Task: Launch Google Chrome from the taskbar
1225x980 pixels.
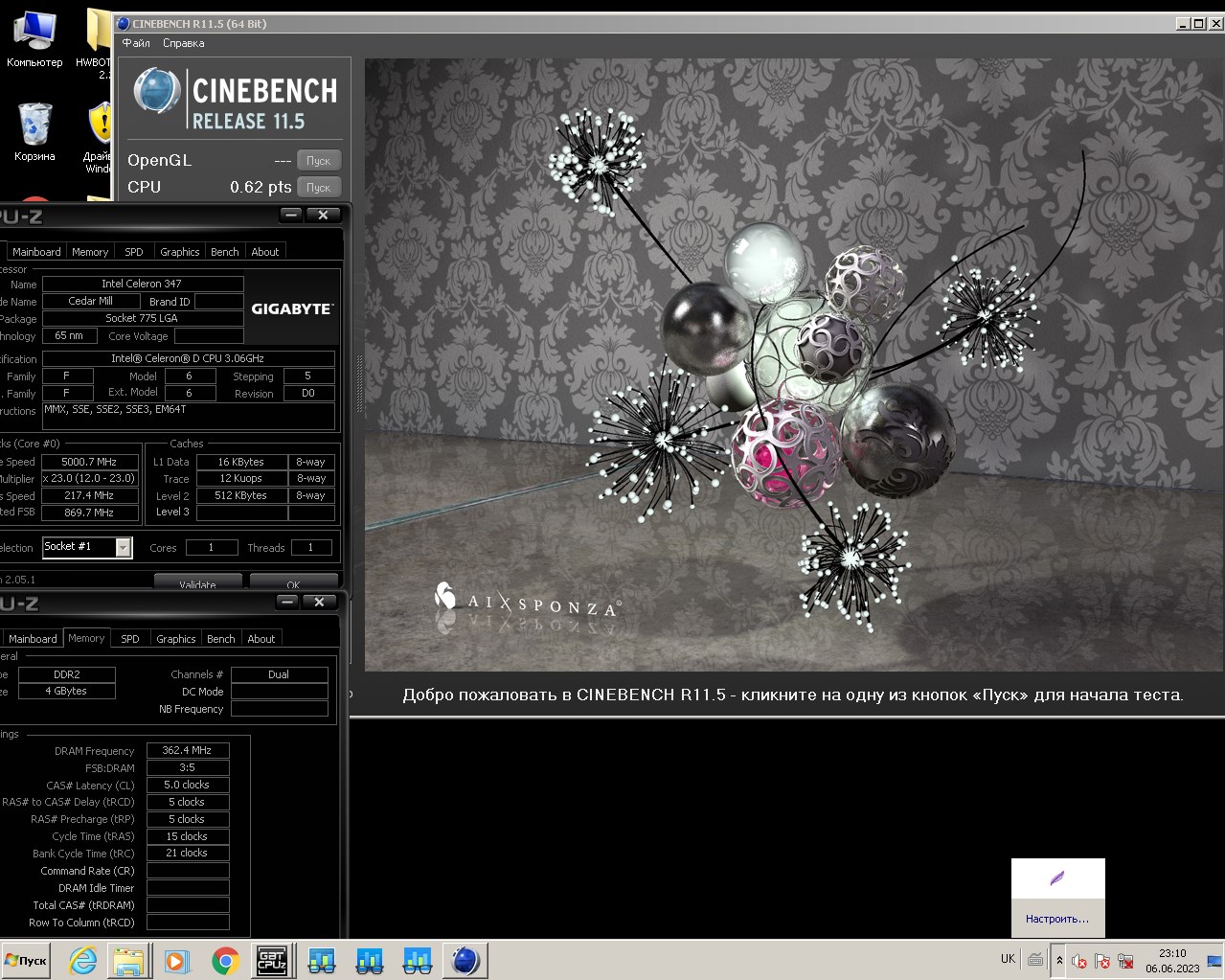Action: (225, 960)
